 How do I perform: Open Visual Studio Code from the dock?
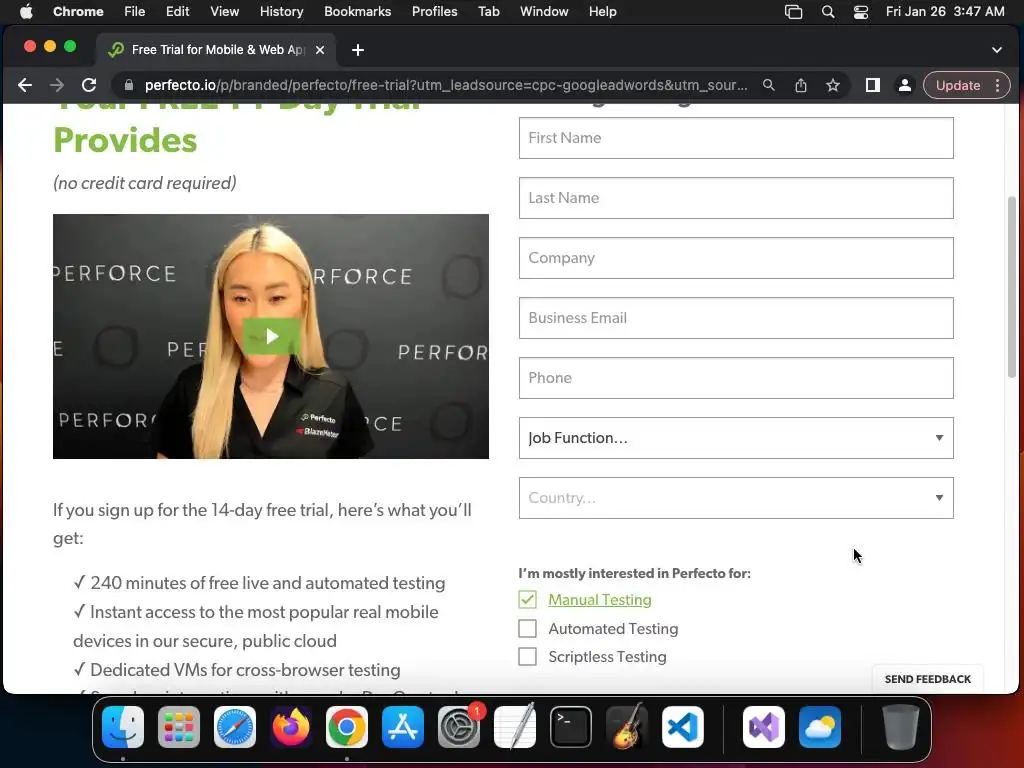point(683,727)
